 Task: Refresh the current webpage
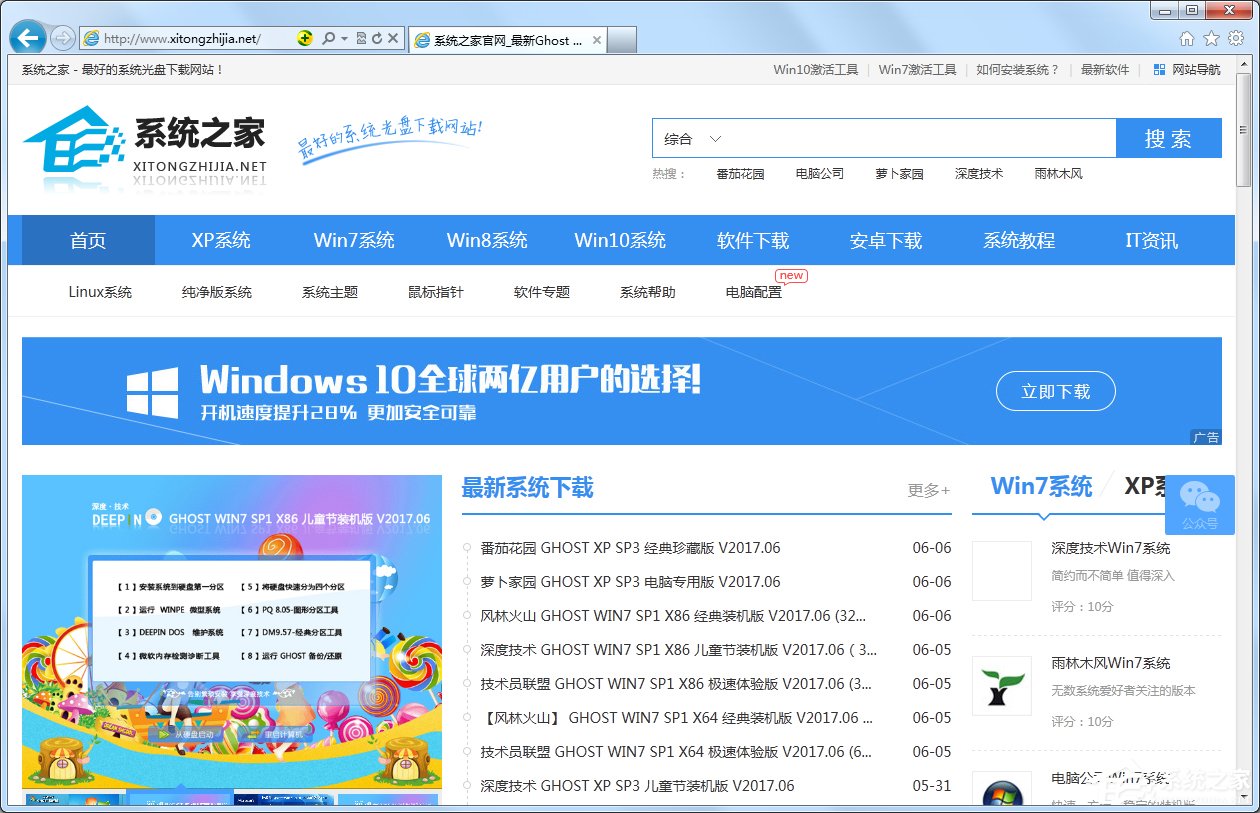point(375,37)
